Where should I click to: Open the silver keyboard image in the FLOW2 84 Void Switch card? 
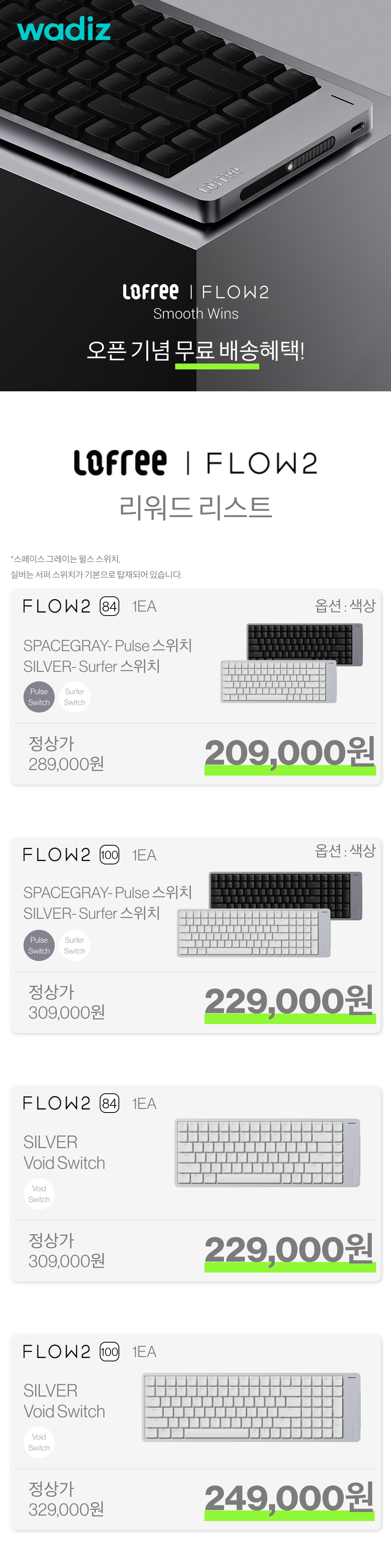(267, 1152)
